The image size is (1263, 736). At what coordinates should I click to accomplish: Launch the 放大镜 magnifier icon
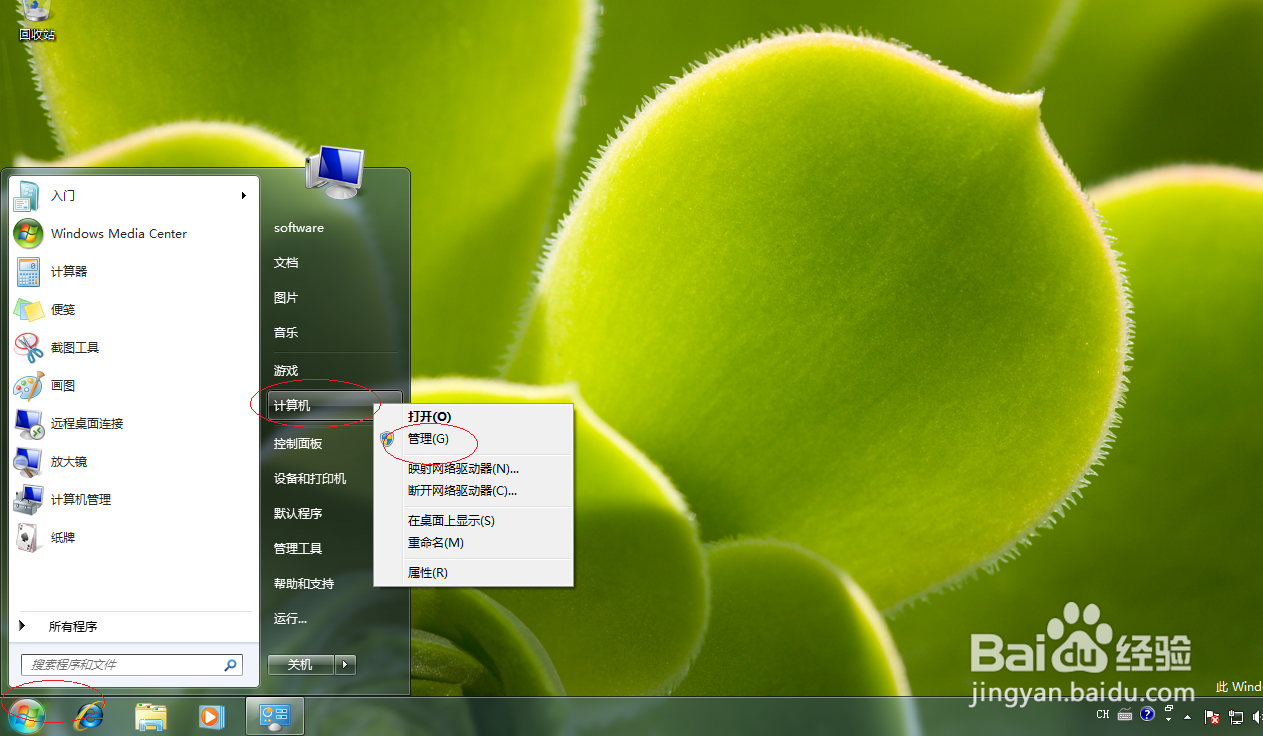pos(28,461)
